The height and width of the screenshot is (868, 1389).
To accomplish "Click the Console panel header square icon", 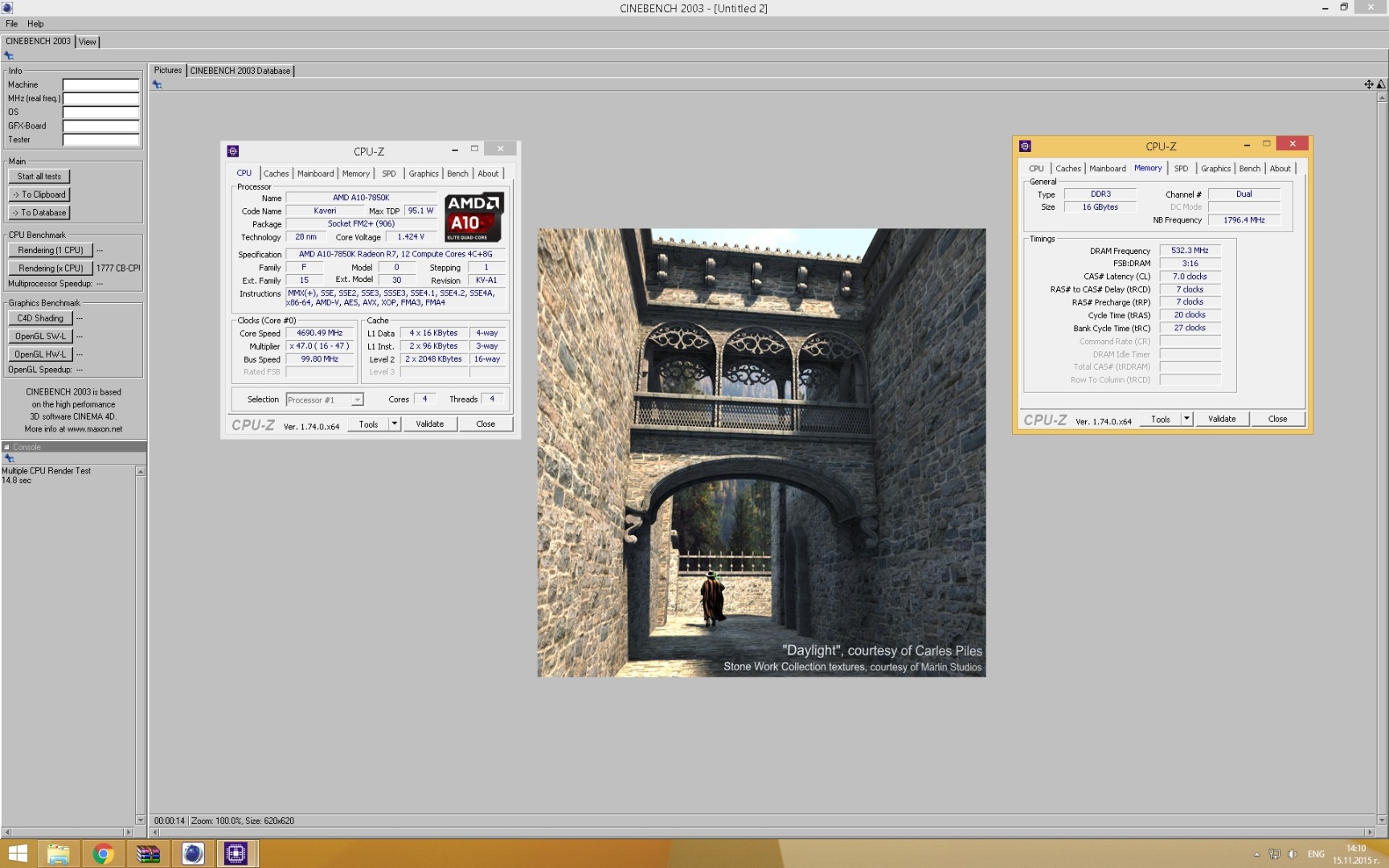I will click(x=6, y=447).
